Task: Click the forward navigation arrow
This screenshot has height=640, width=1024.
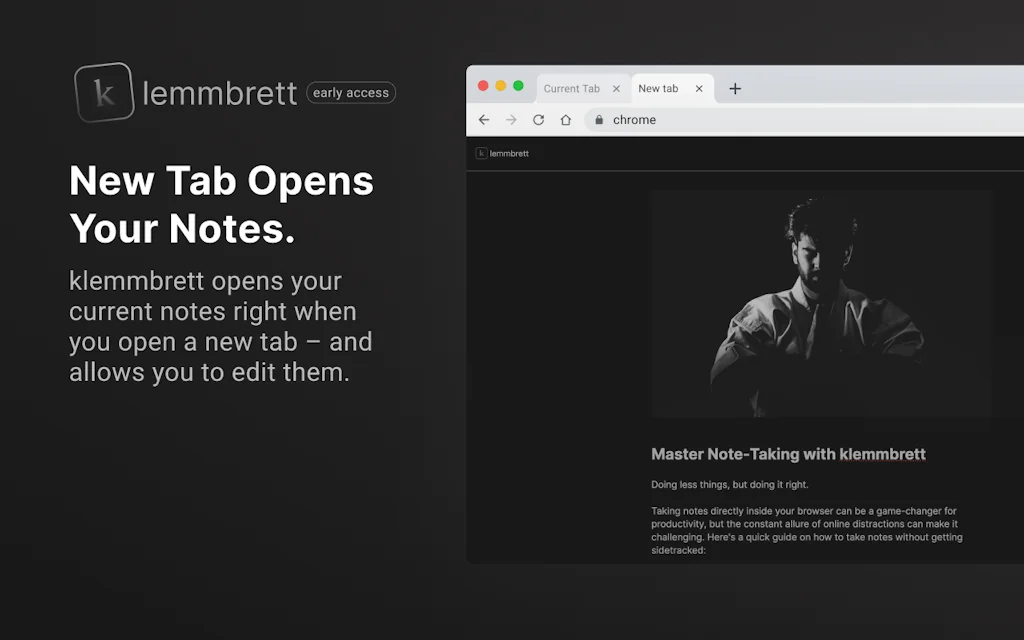Action: pos(512,119)
